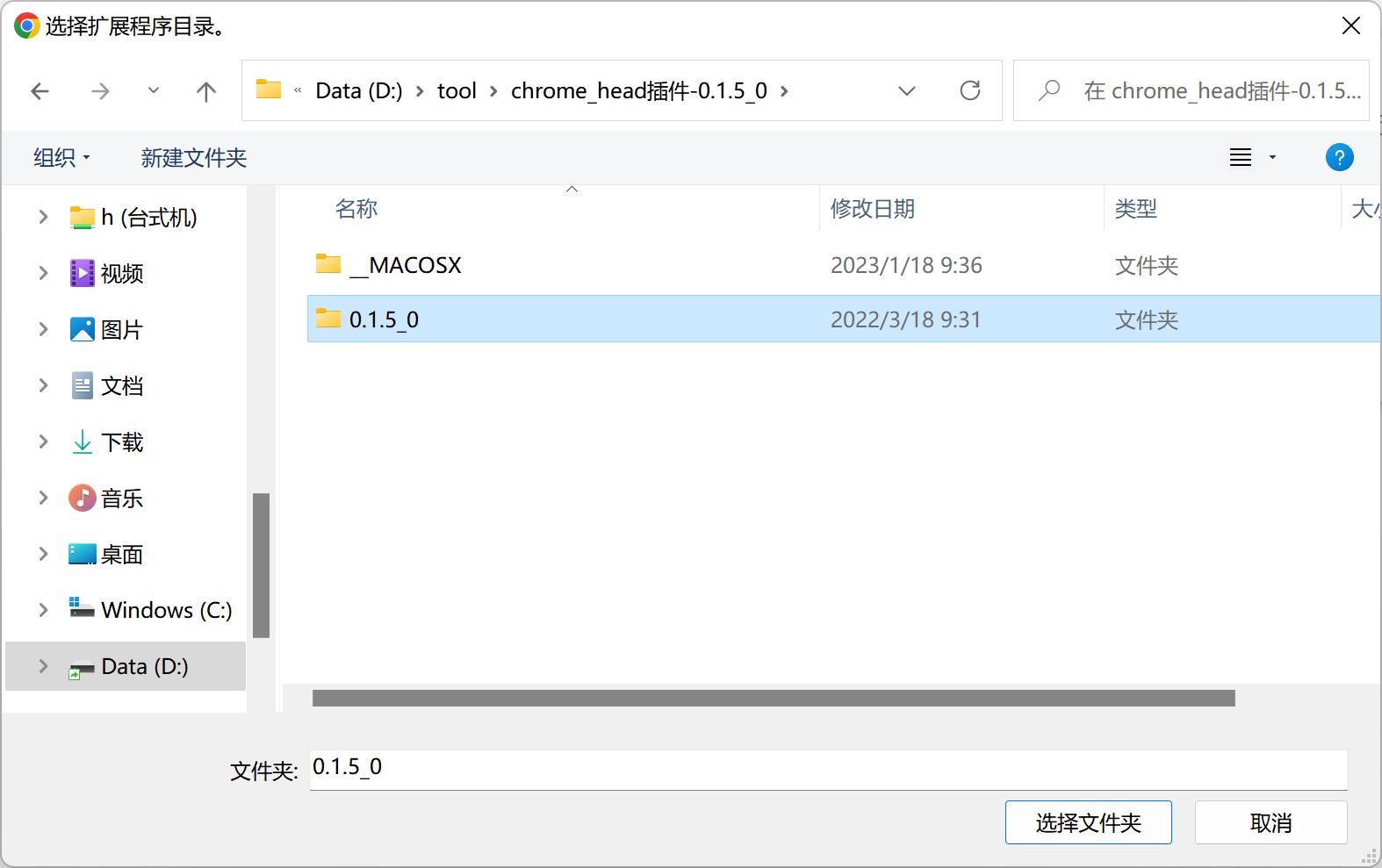Select Windows (C:) drive in sidebar

coord(150,610)
